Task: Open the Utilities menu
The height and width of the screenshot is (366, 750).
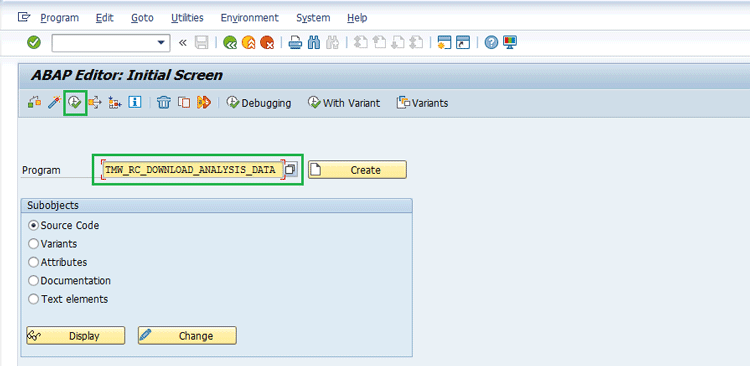Action: [x=187, y=18]
